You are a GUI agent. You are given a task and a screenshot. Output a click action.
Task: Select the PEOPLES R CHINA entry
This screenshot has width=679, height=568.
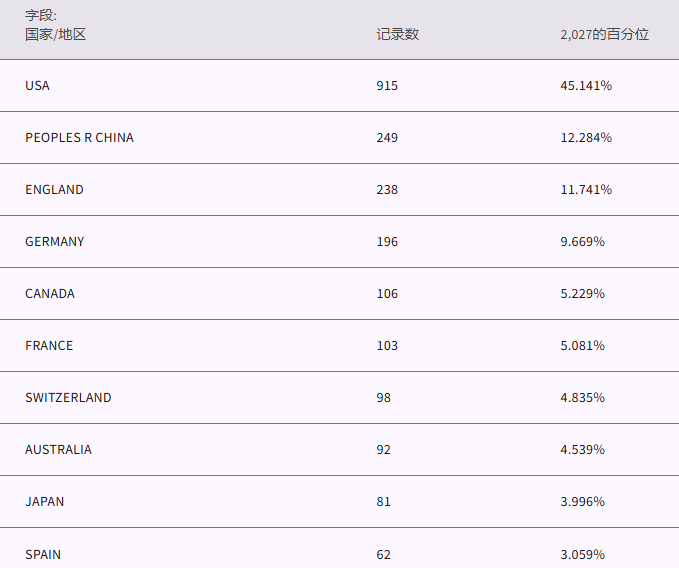click(79, 138)
